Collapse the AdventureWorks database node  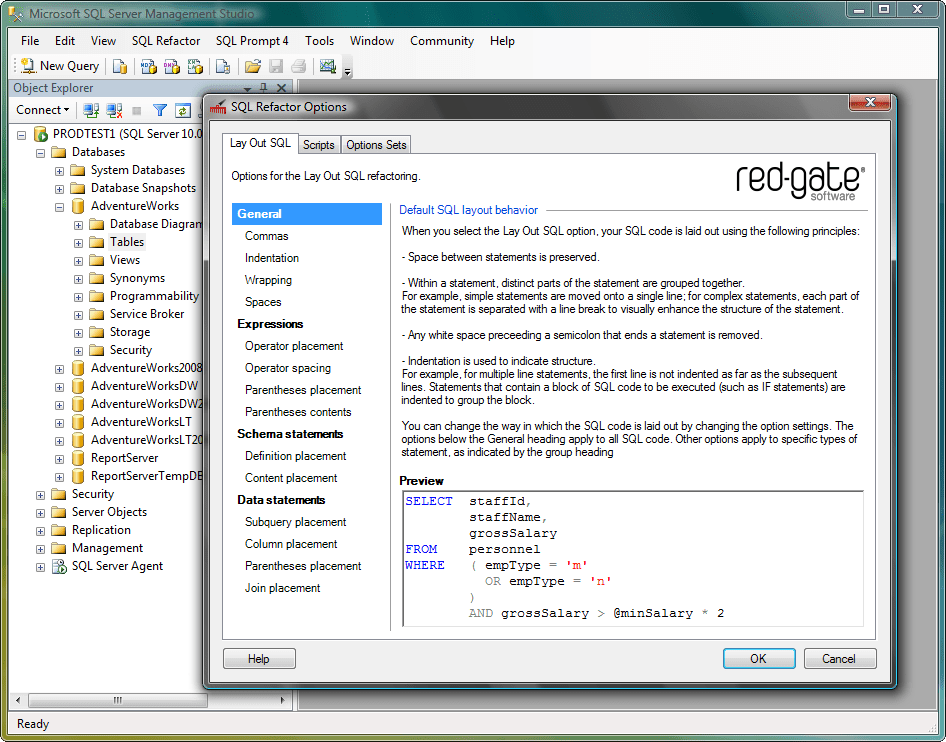(60, 206)
